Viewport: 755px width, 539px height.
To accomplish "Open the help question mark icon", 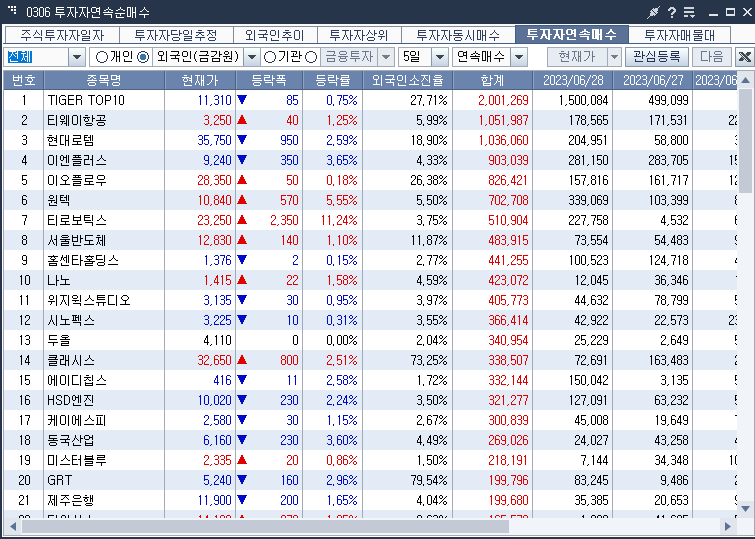I will click(672, 12).
